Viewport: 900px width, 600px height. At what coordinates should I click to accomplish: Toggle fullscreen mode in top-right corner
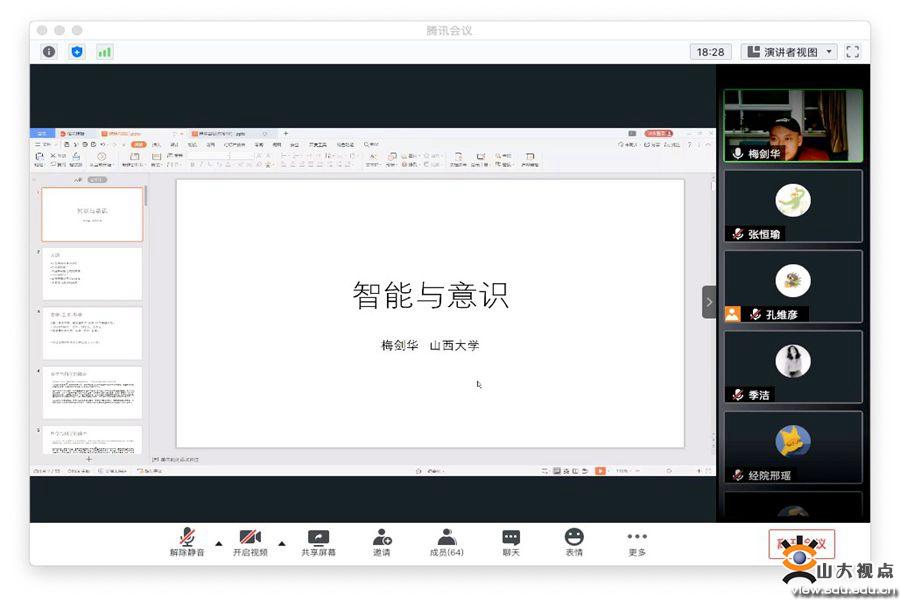click(853, 52)
